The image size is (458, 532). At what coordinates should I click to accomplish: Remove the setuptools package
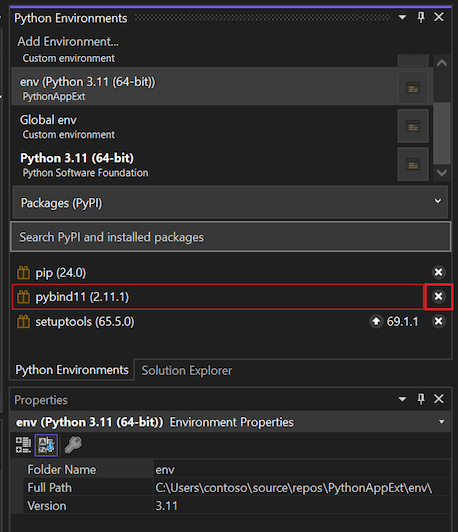(438, 321)
